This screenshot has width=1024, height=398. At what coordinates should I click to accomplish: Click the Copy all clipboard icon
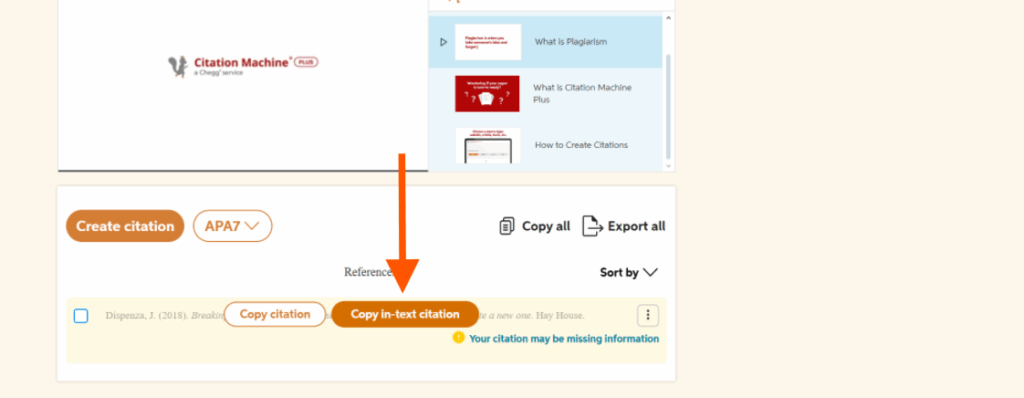click(507, 226)
